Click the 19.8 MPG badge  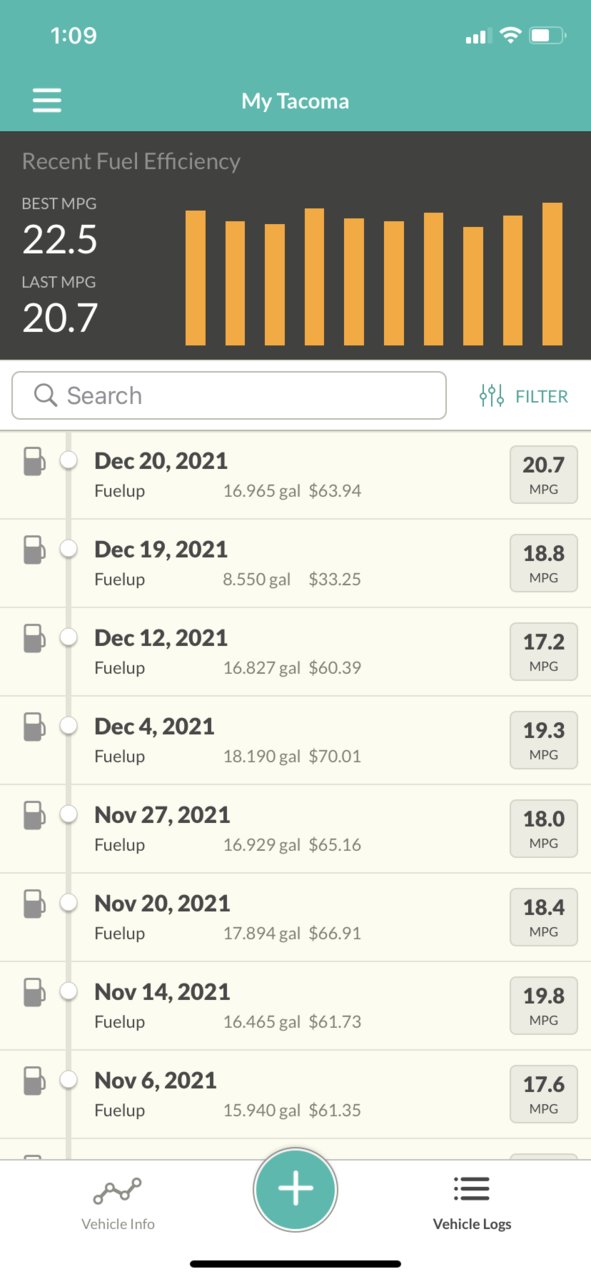(x=544, y=1005)
